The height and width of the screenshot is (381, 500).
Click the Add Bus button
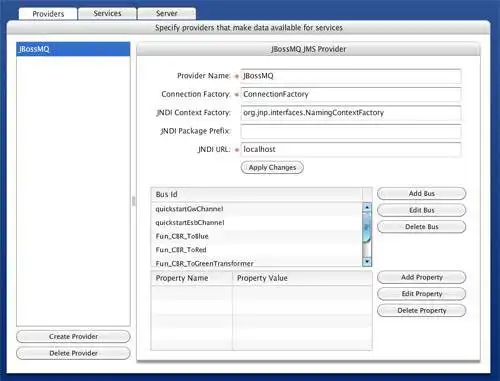[421, 194]
